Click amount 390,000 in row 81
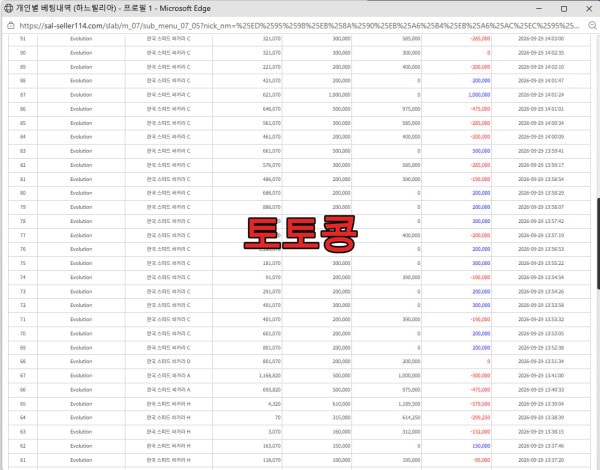This screenshot has width=600, height=470. click(x=411, y=179)
